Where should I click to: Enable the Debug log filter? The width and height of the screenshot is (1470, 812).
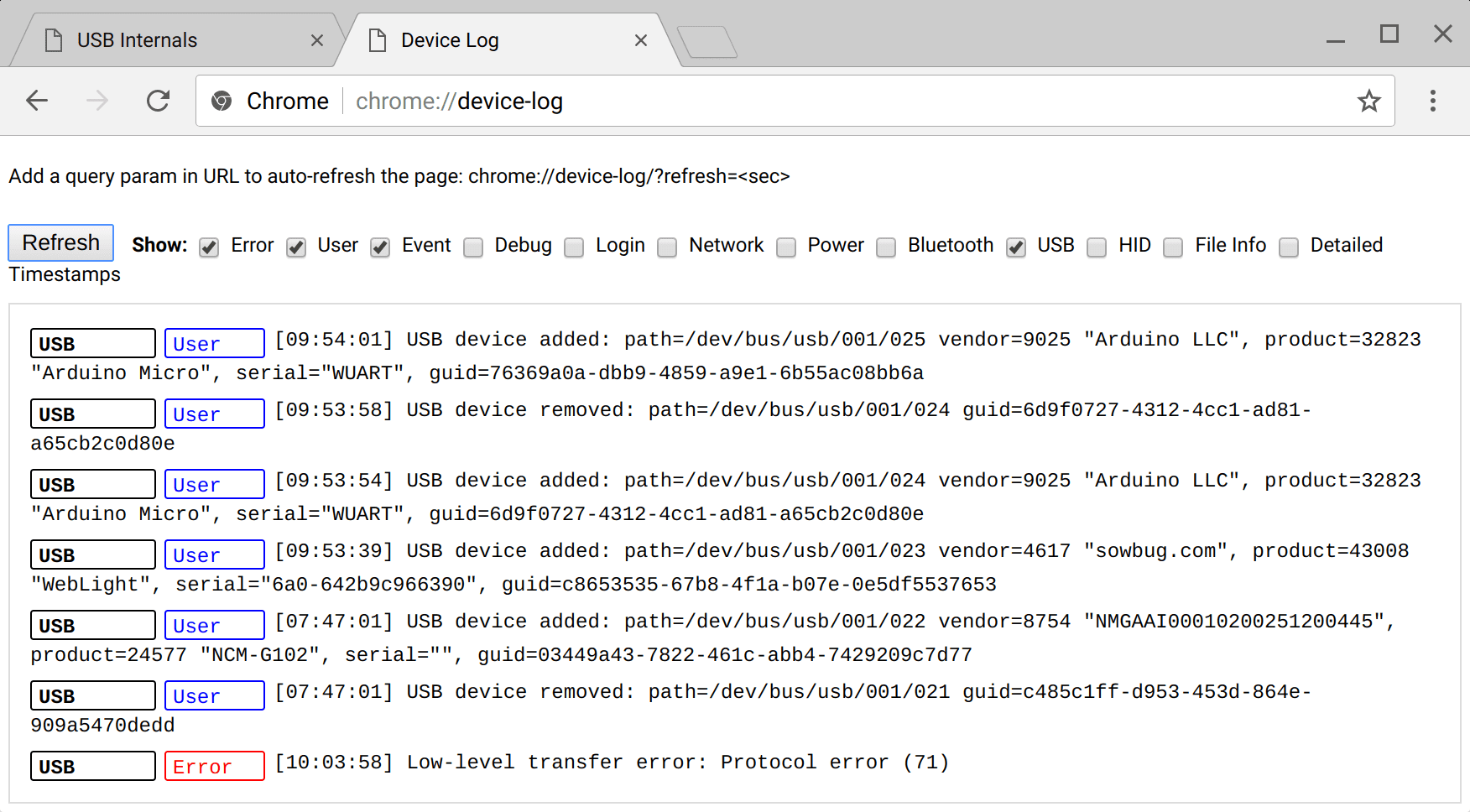pyautogui.click(x=473, y=247)
